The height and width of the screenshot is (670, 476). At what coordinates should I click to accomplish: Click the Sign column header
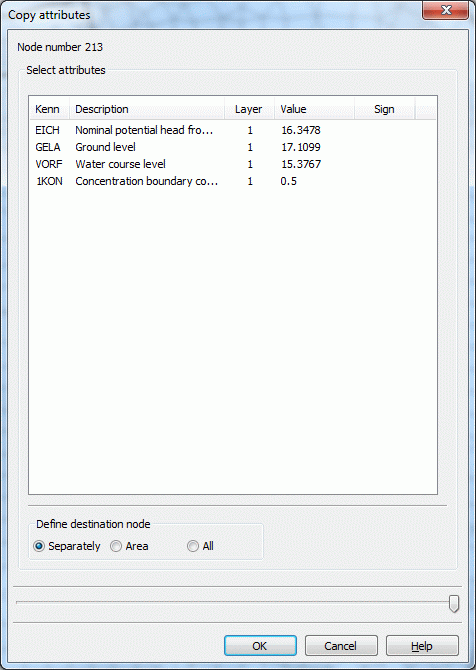tap(384, 109)
